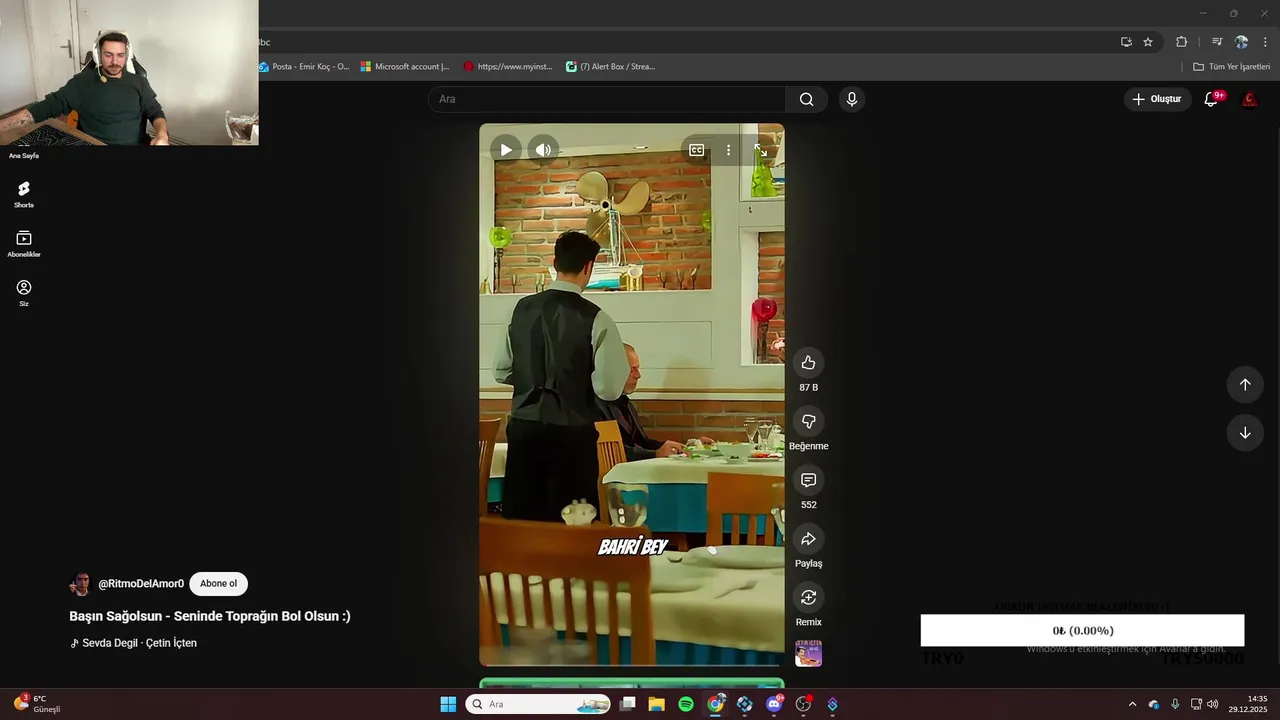Open the https://www.myinst... bookmark
The image size is (1280, 720).
[508, 67]
